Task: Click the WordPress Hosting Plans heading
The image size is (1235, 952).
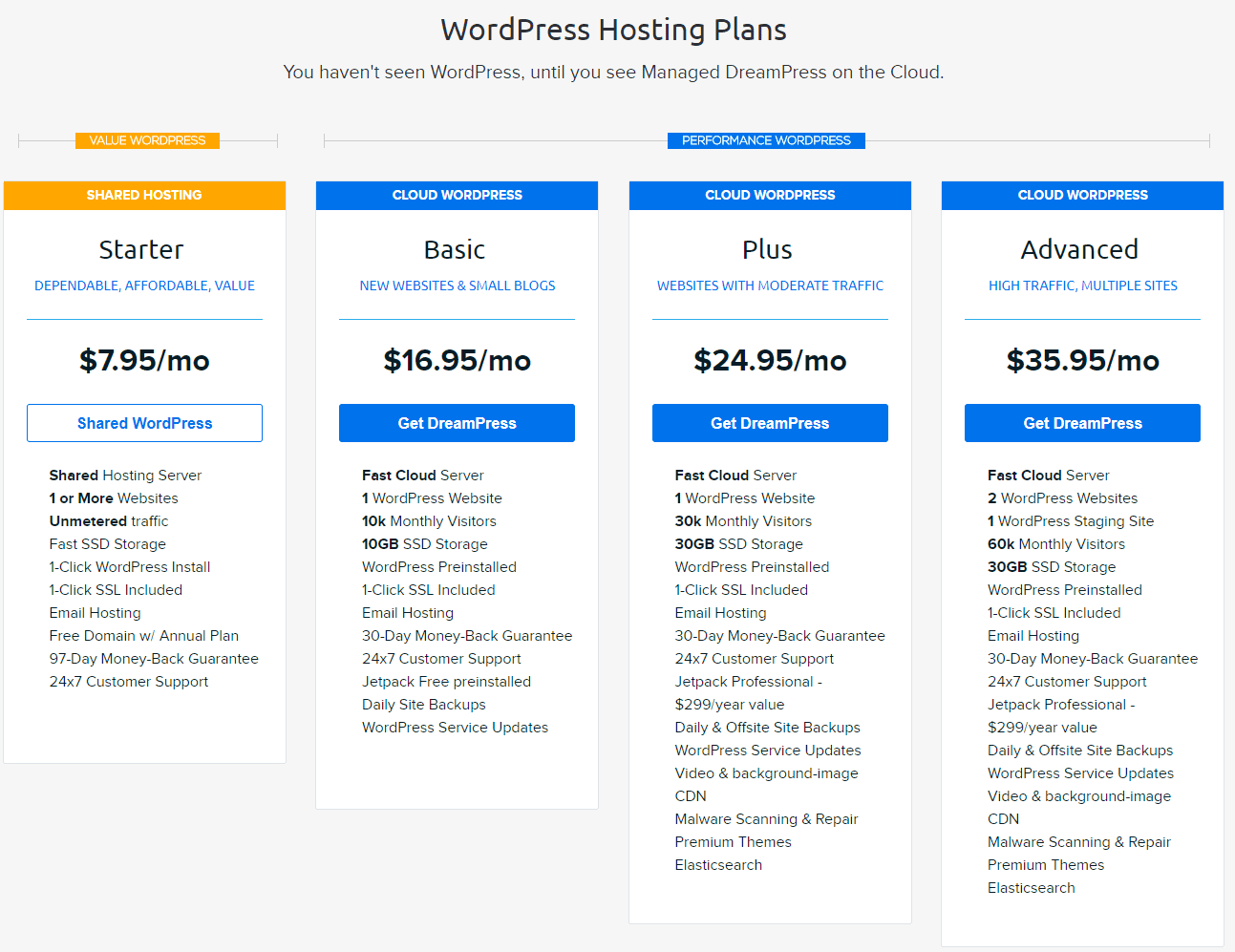Action: pos(613,30)
